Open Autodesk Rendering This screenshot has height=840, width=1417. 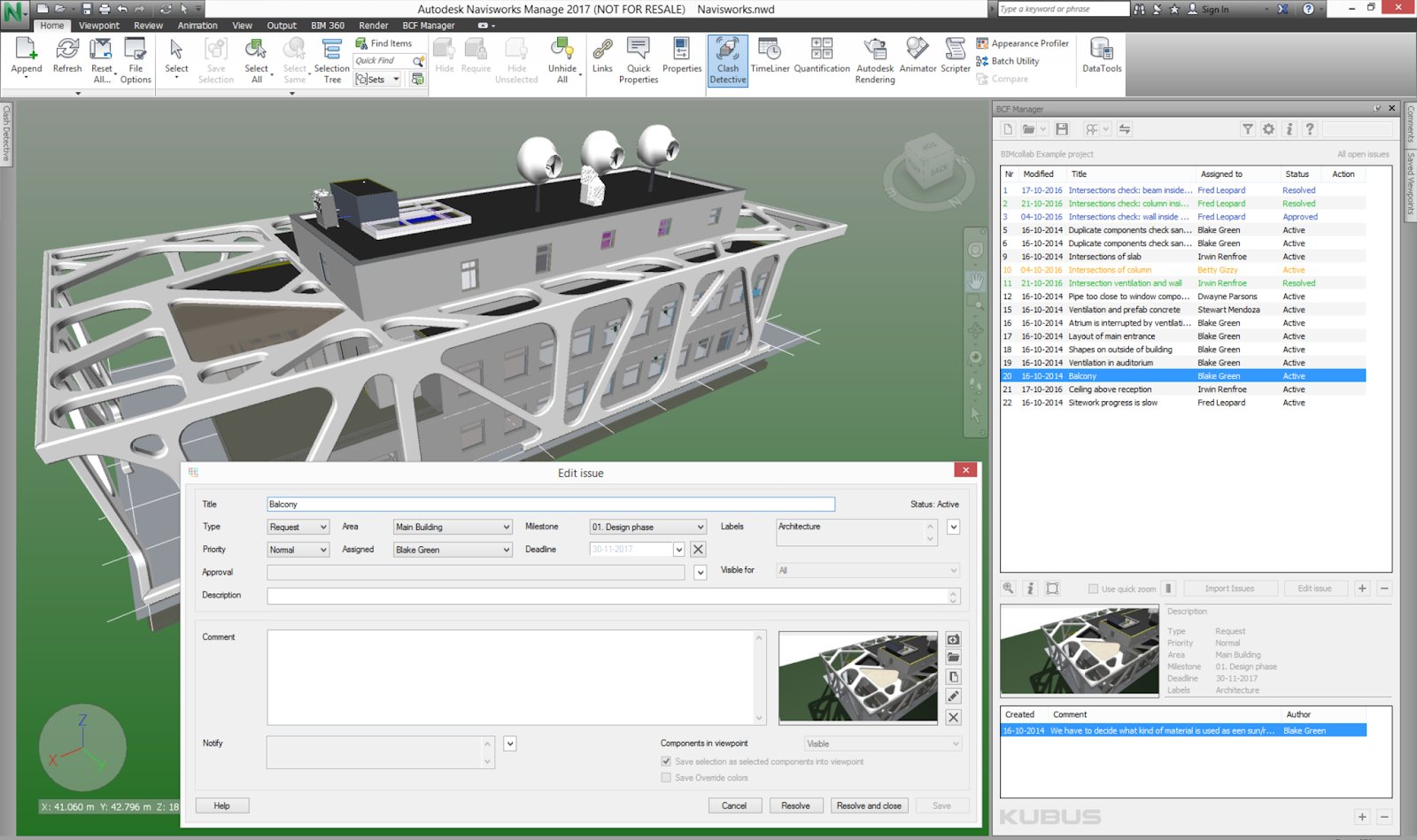[874, 60]
